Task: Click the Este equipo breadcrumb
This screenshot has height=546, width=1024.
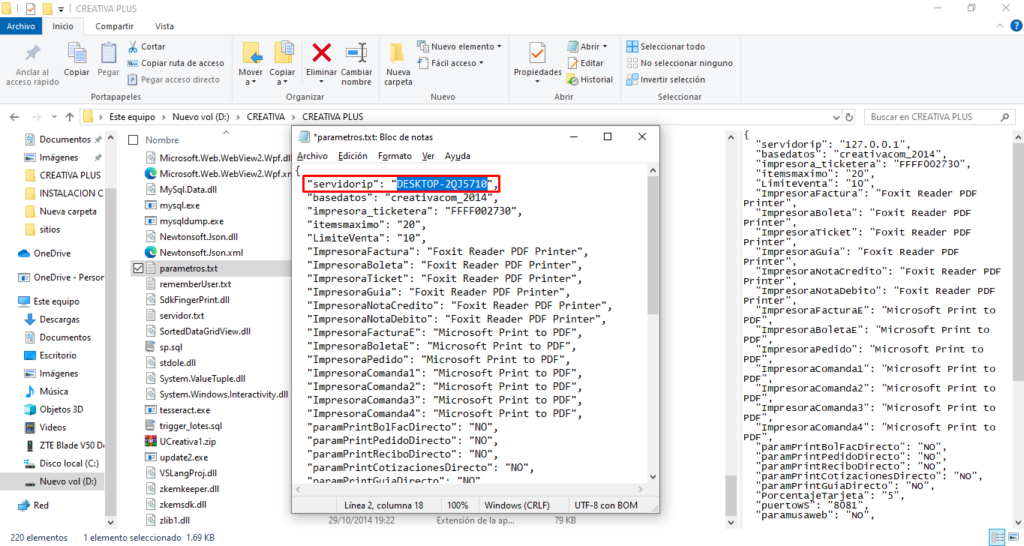Action: click(x=132, y=117)
